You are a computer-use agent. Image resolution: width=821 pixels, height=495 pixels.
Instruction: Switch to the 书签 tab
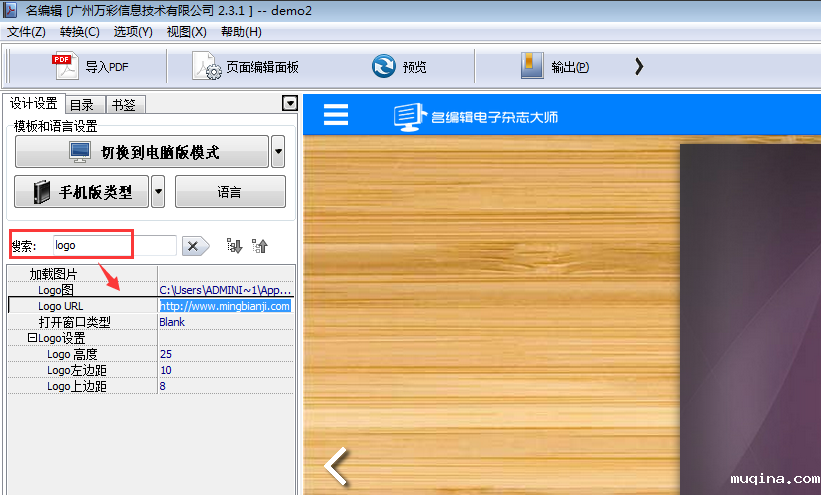124,104
